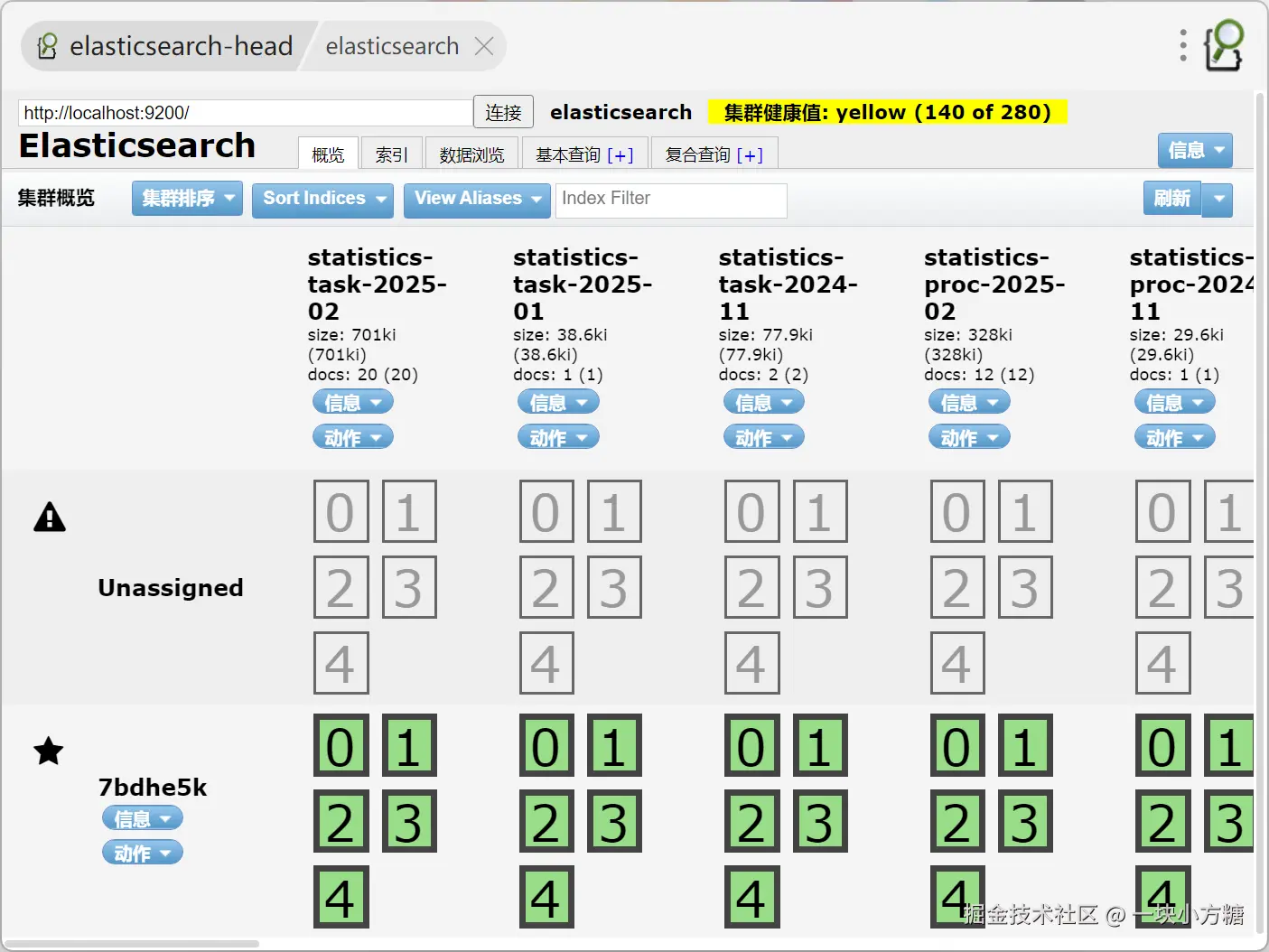
Task: Open 信息 for statistics-task-2024-11
Action: point(763,402)
